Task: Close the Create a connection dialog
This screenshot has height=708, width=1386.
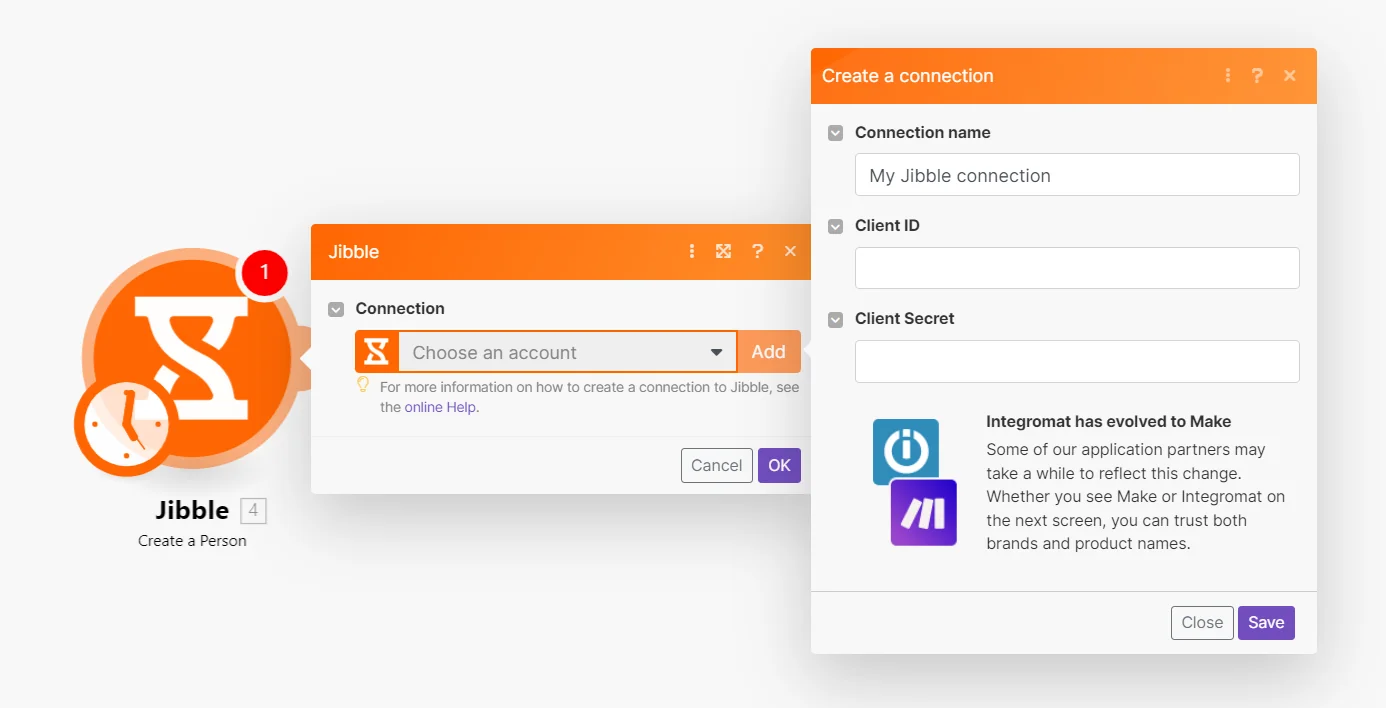Action: pos(1290,75)
